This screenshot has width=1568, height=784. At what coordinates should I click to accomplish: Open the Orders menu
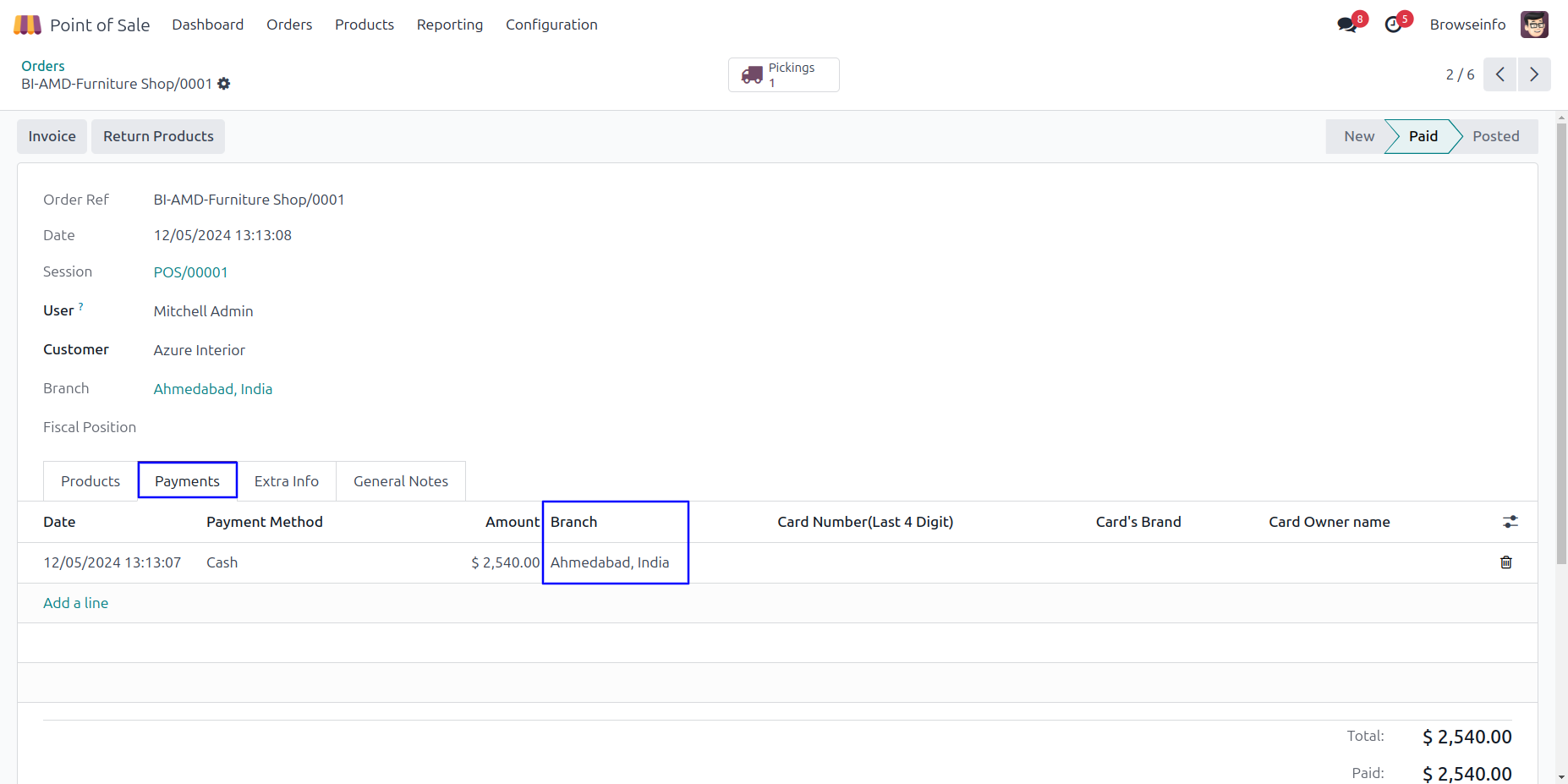(289, 25)
